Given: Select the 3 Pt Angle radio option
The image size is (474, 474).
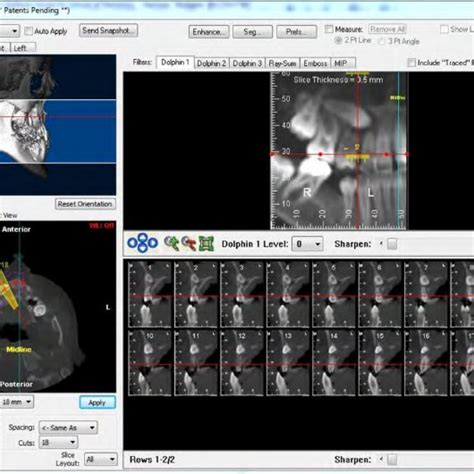Looking at the screenshot, I should tap(382, 41).
